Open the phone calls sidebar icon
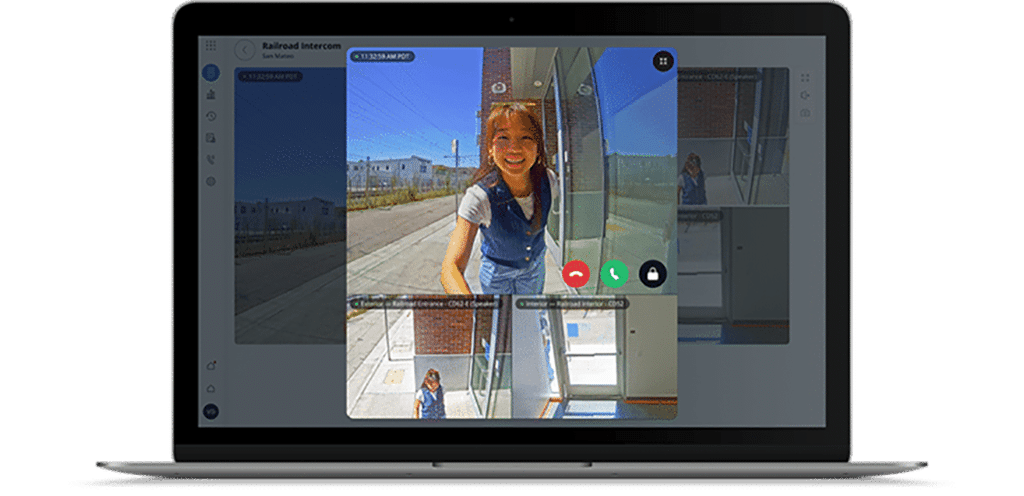Viewport: 1024px width, 496px height. click(210, 159)
